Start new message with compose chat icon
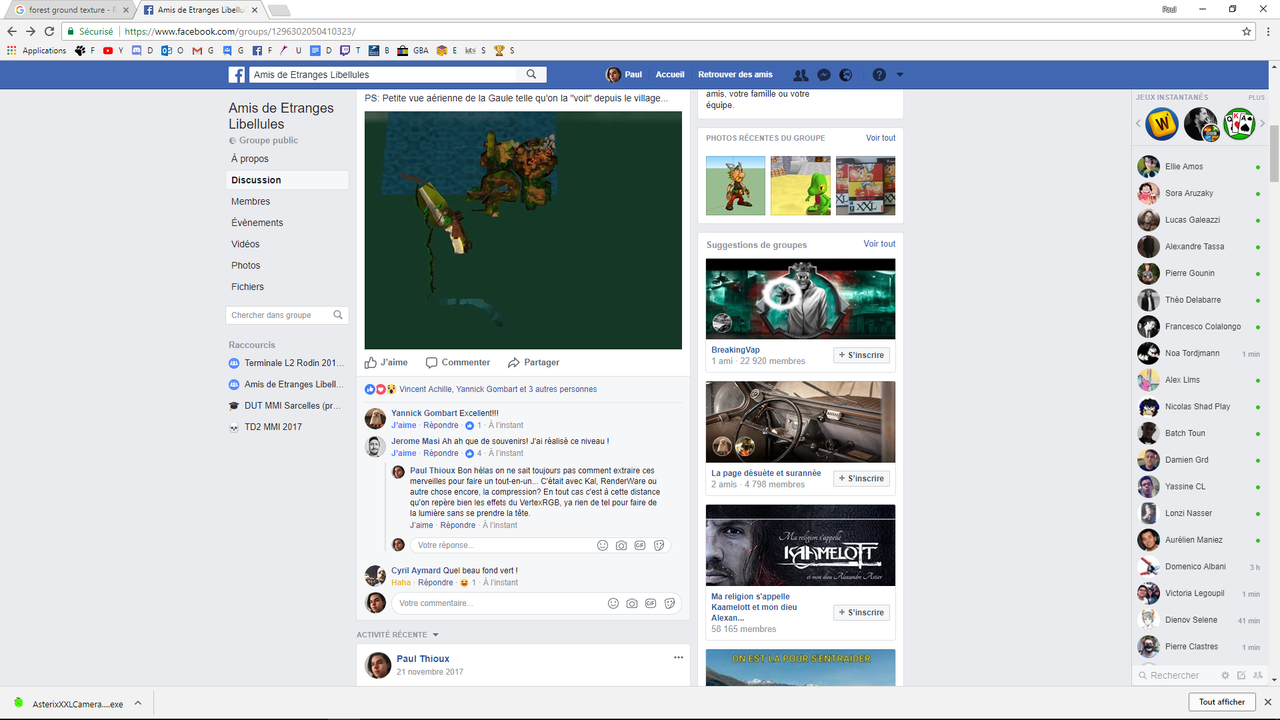1280x720 pixels. [x=1241, y=675]
